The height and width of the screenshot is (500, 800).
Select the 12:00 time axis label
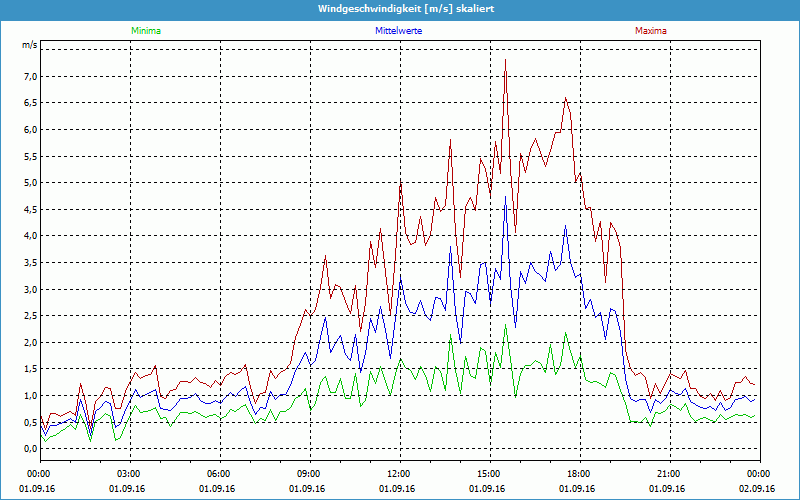399,474
